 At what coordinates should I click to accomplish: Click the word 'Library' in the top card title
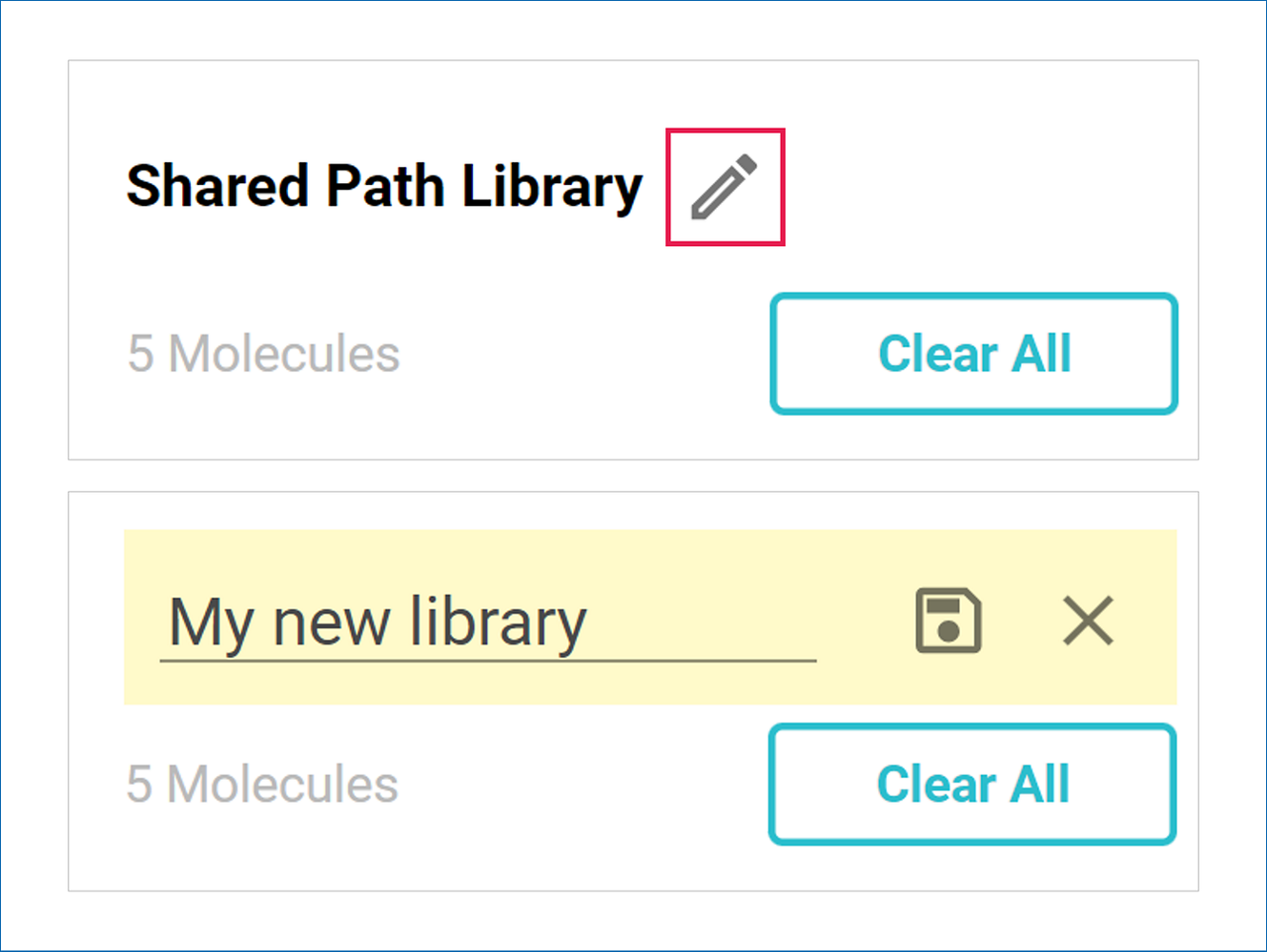pyautogui.click(x=552, y=186)
